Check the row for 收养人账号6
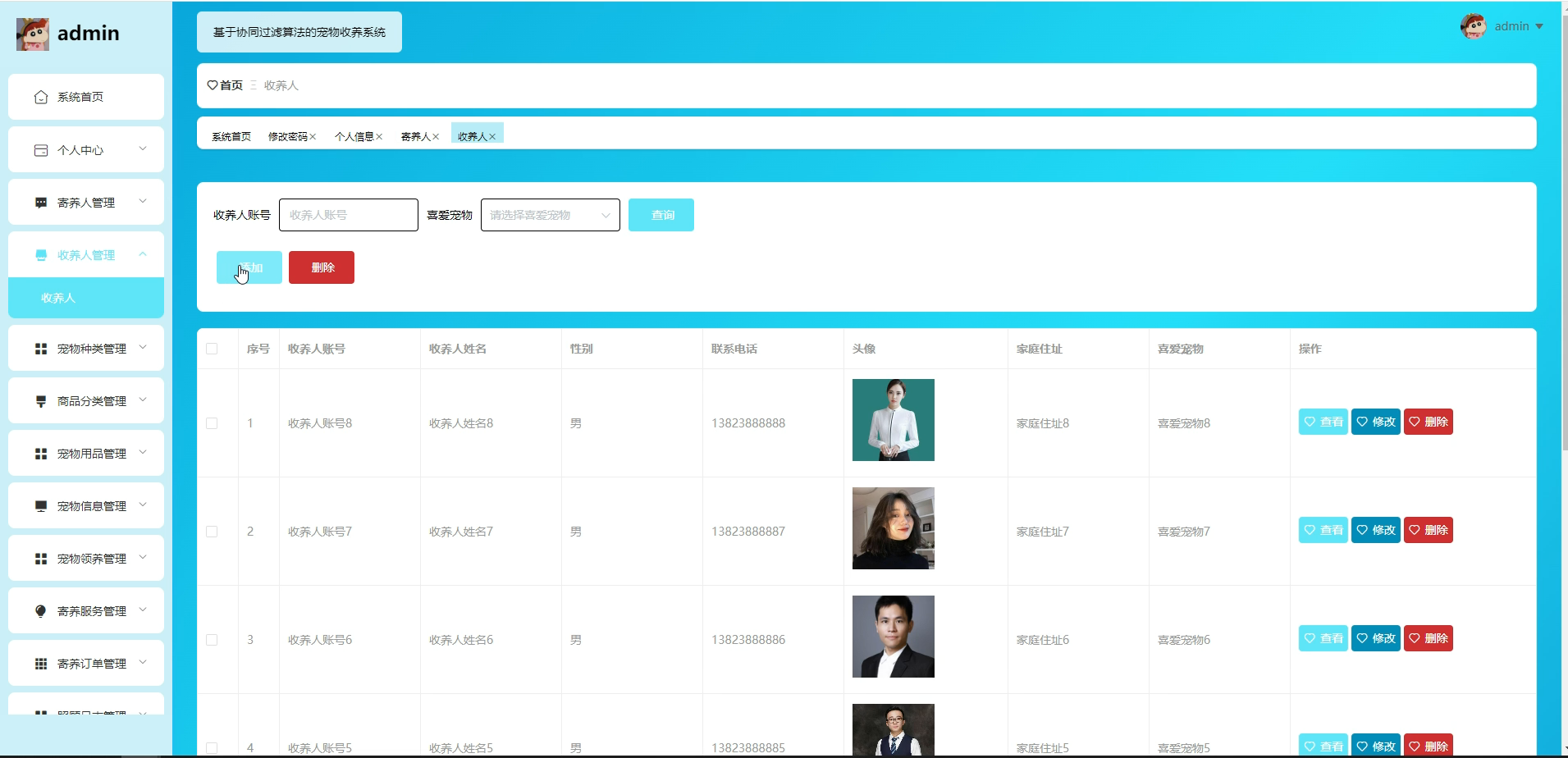 (212, 640)
